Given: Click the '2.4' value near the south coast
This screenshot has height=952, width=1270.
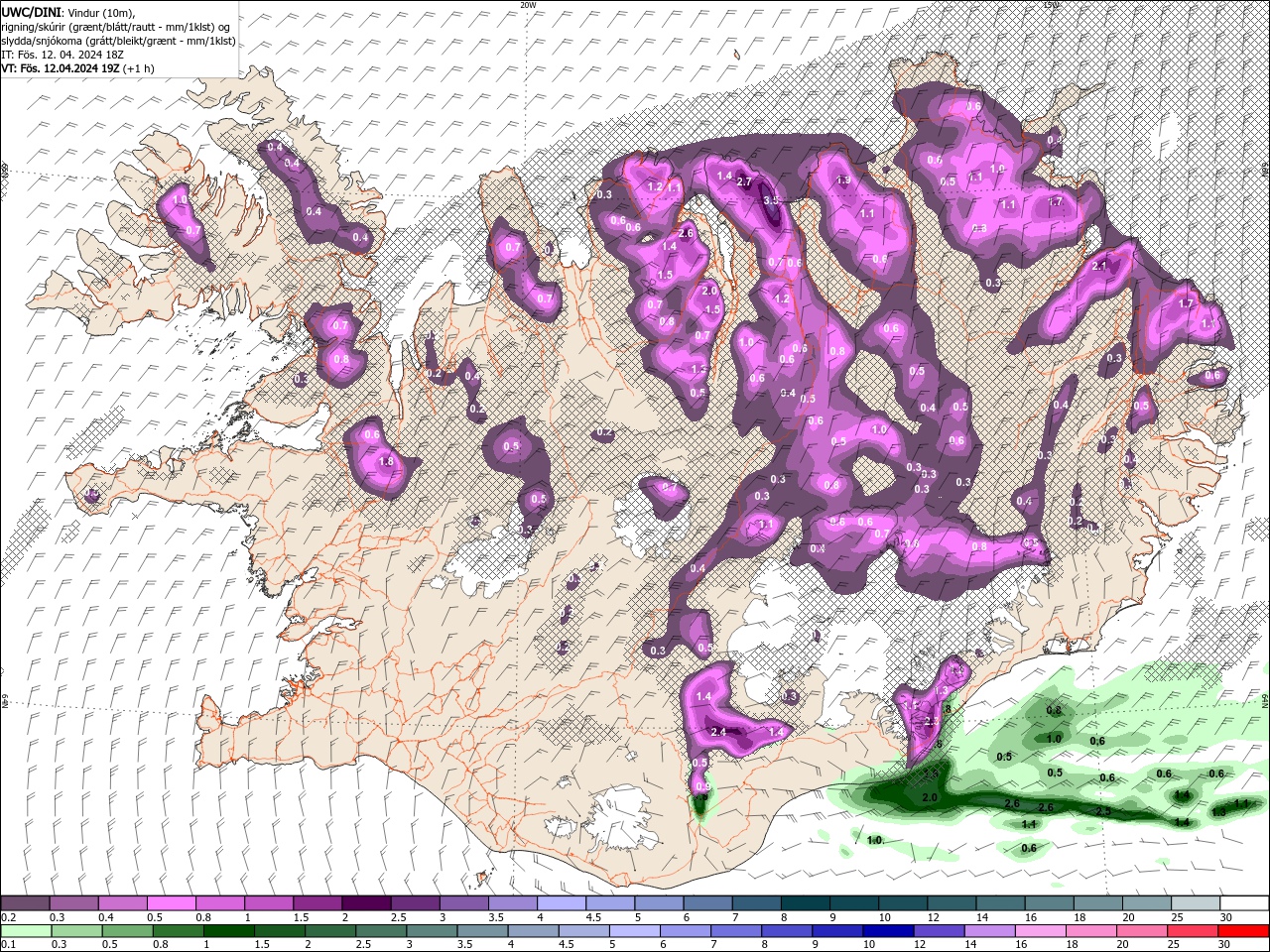Looking at the screenshot, I should [719, 732].
